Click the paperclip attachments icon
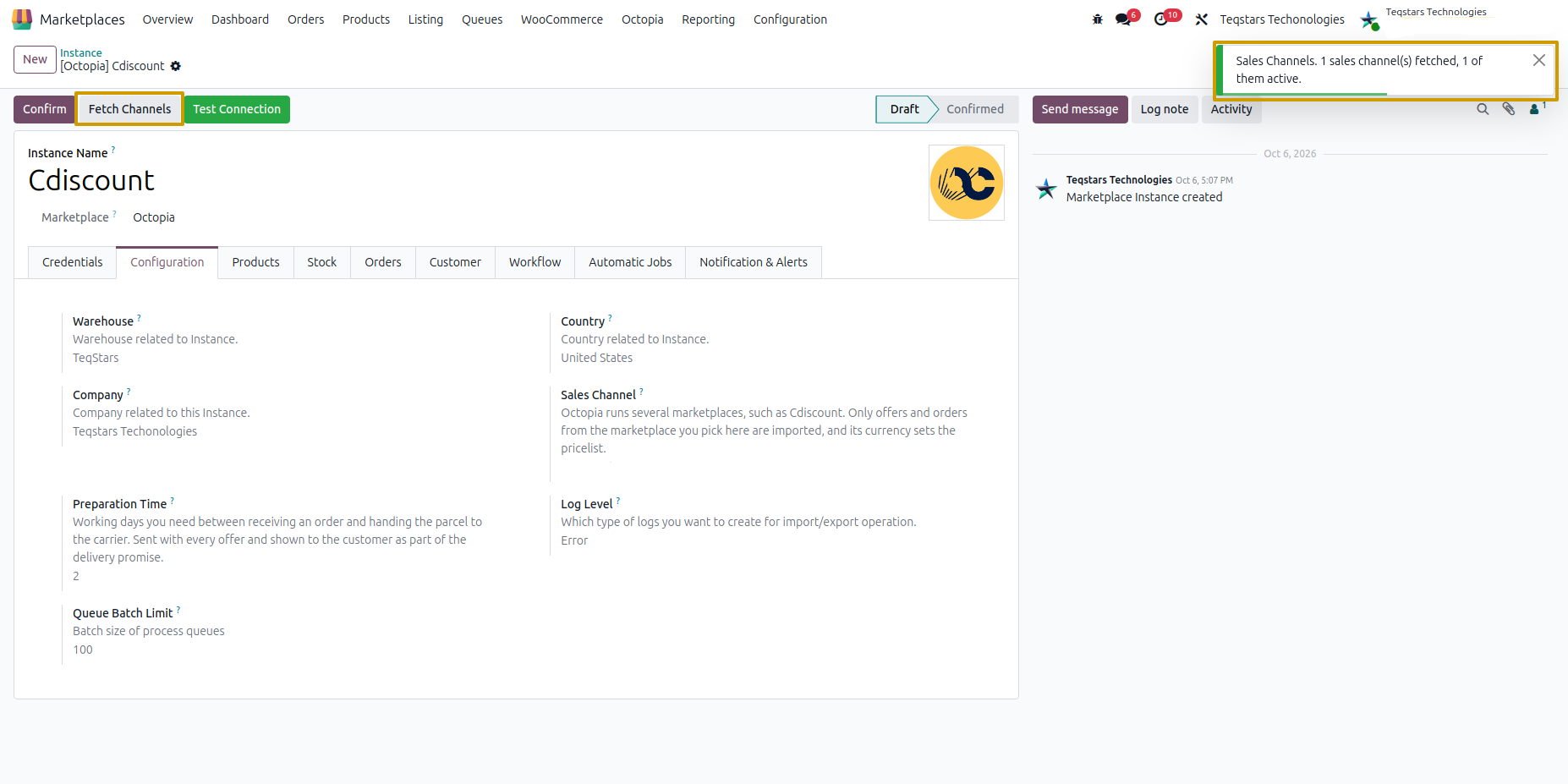 (x=1509, y=109)
